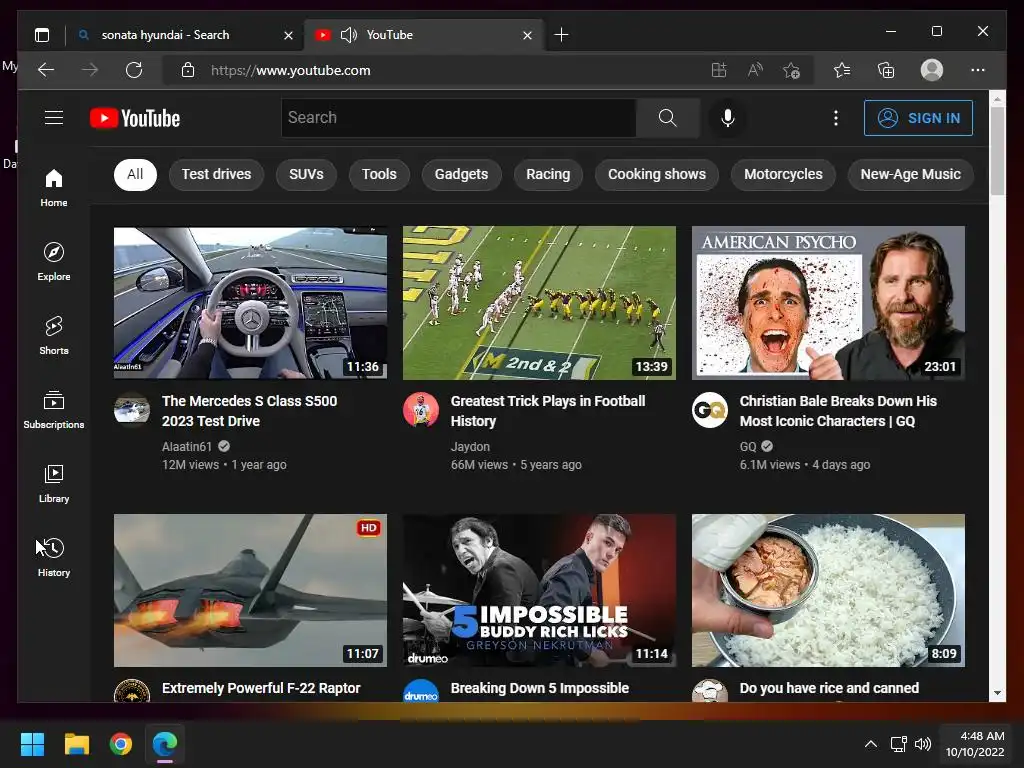View site information lock icon

click(187, 70)
